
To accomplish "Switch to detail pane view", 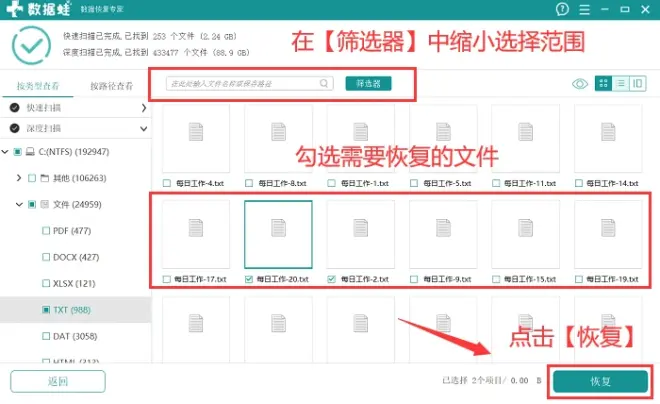I will 638,83.
